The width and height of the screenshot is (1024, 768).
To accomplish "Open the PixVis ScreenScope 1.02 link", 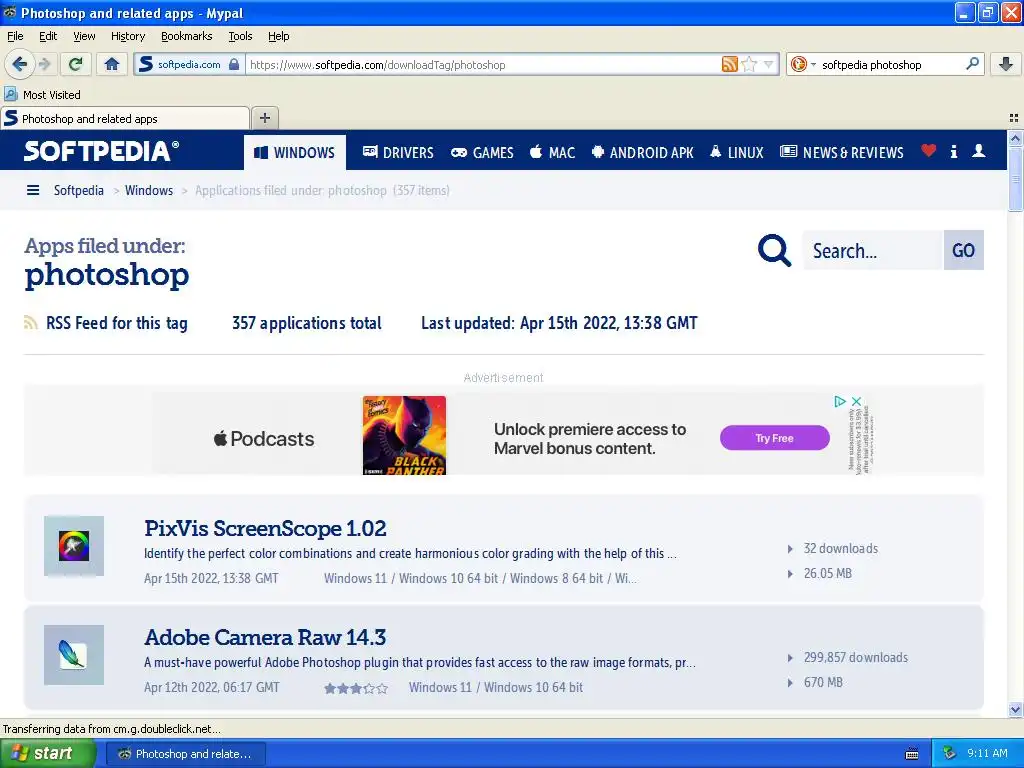I will point(265,528).
